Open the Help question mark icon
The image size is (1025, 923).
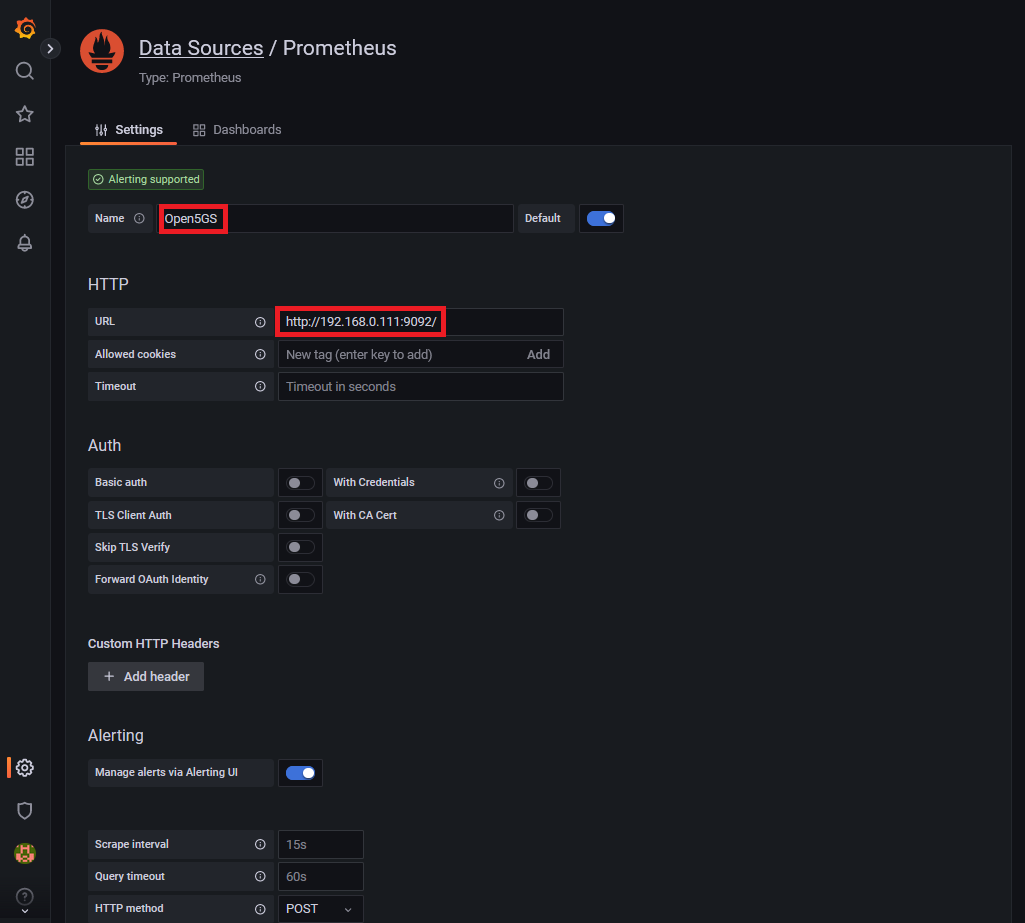[x=25, y=897]
